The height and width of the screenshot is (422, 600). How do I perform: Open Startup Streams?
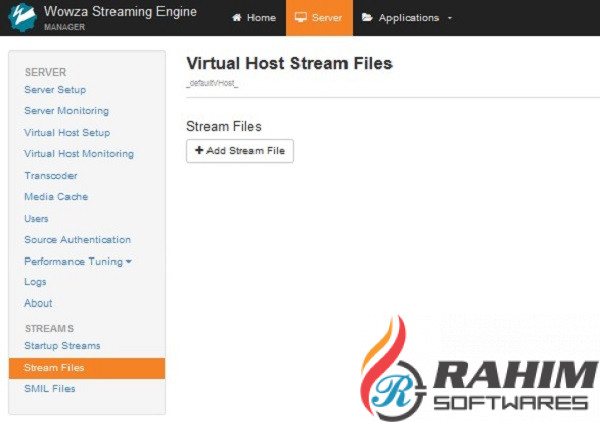tap(62, 346)
